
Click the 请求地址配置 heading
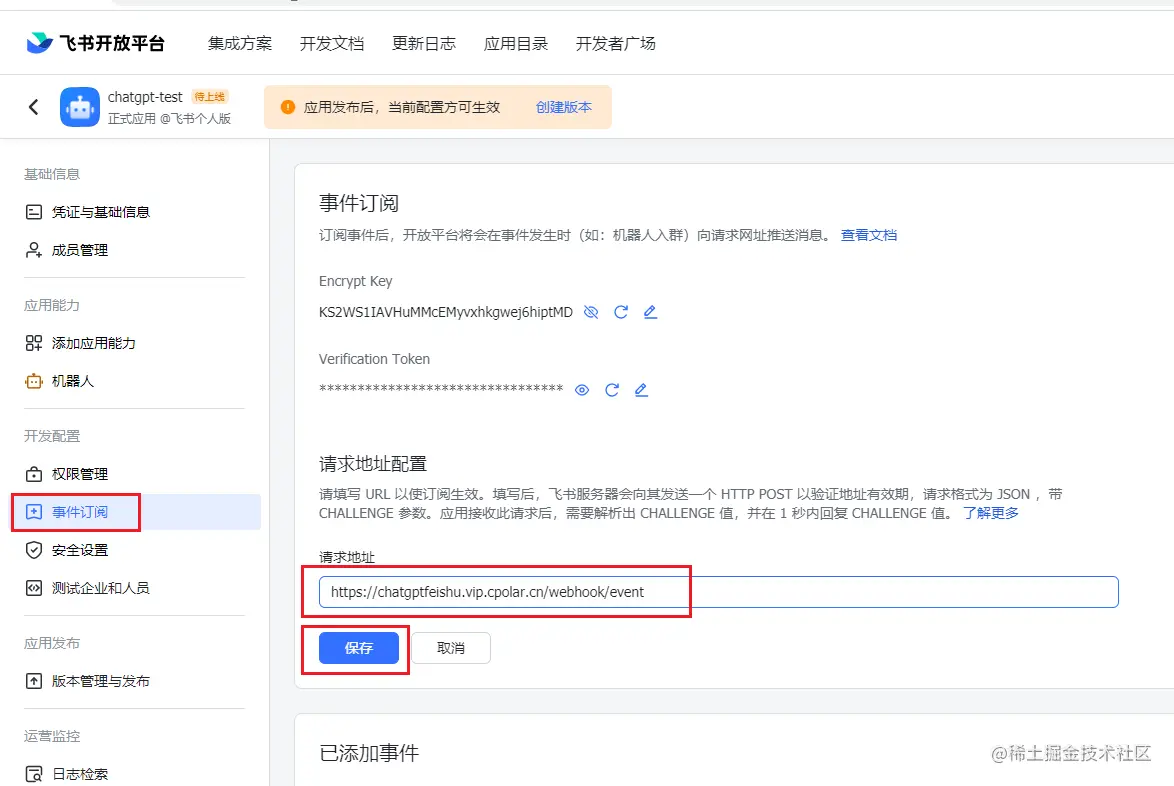click(373, 464)
